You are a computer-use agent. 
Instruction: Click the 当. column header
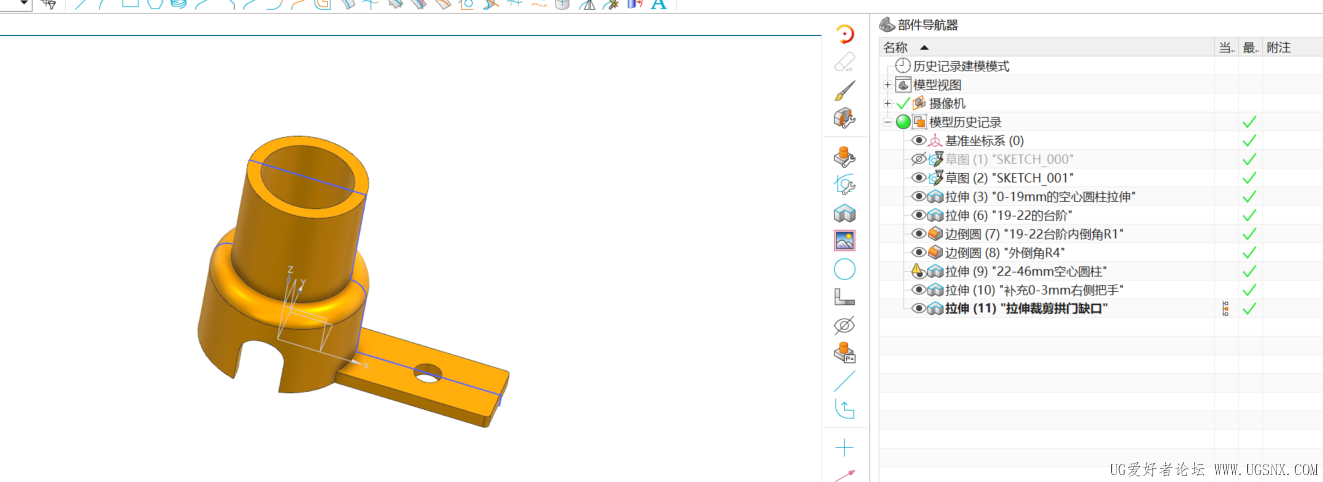[x=1226, y=47]
